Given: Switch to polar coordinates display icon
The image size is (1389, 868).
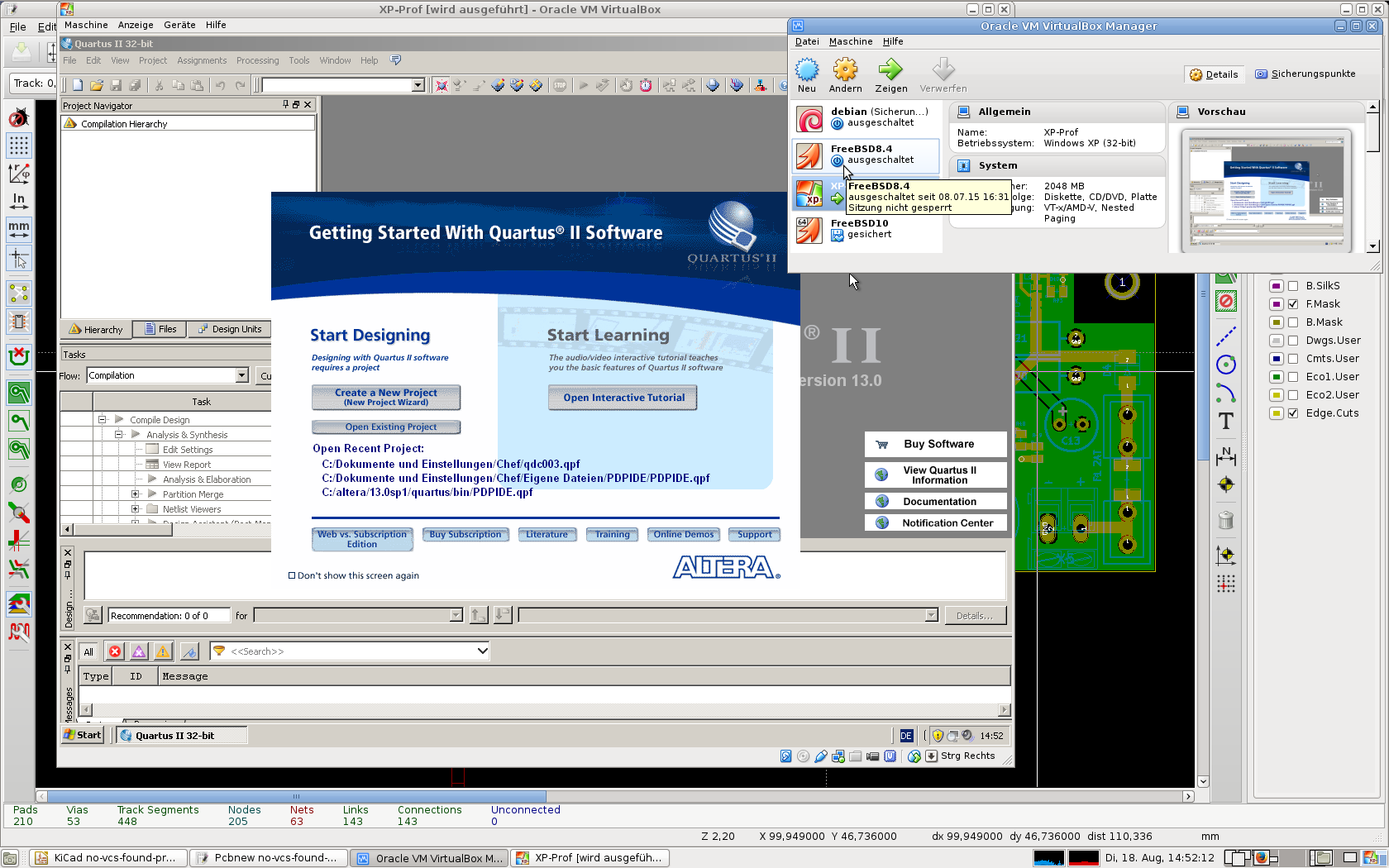Looking at the screenshot, I should click(18, 174).
